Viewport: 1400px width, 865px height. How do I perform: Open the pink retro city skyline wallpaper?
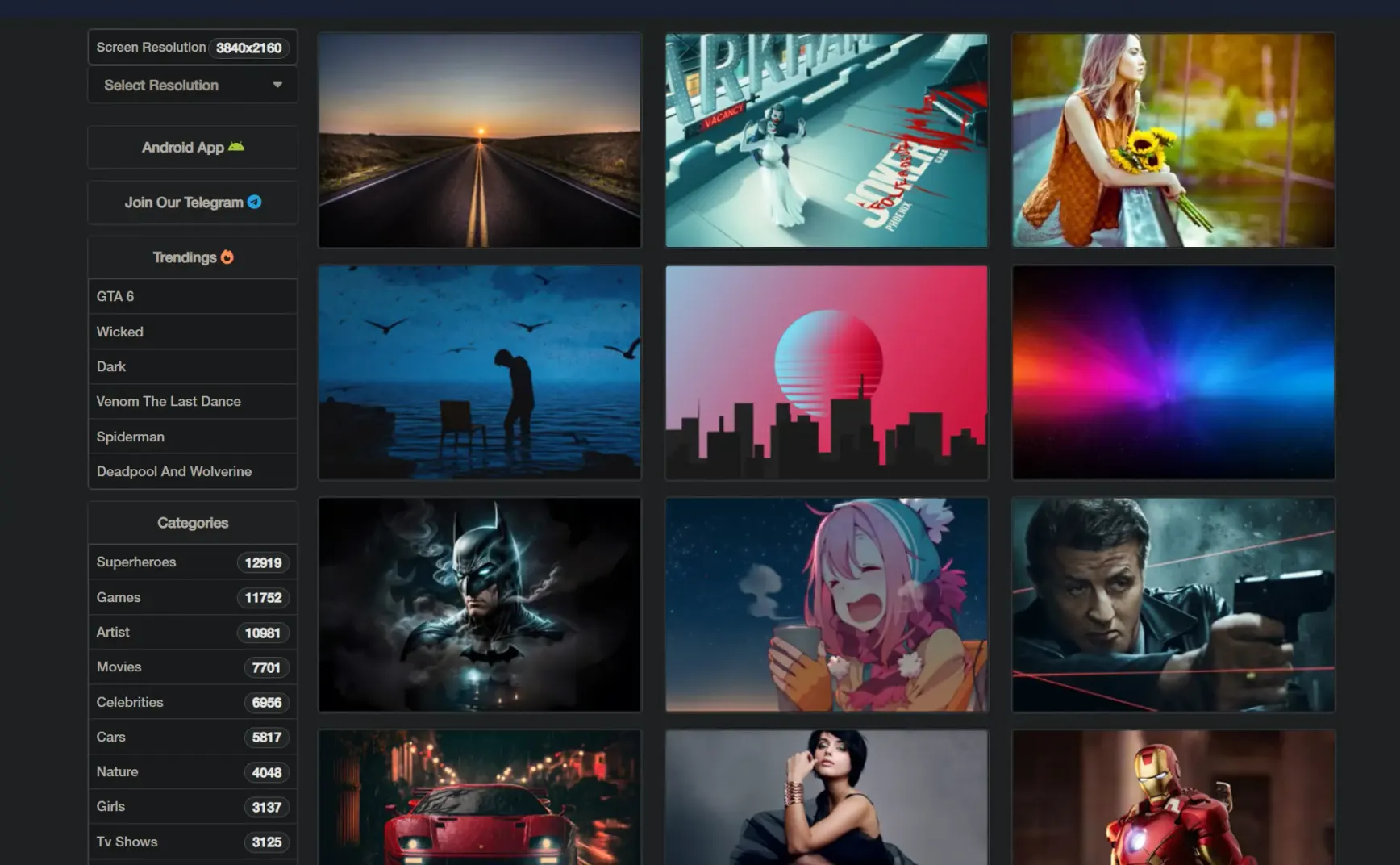(x=827, y=373)
